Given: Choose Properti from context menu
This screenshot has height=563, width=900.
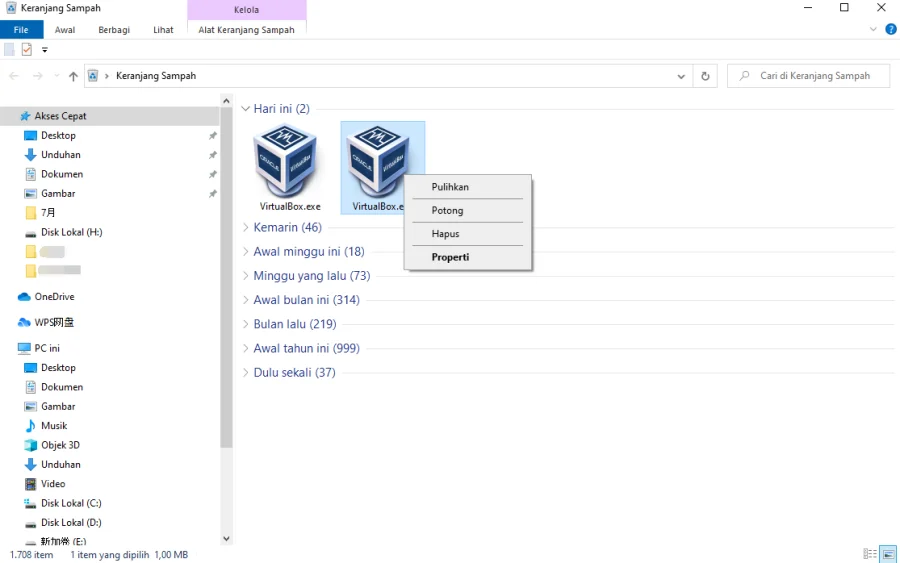Looking at the screenshot, I should 468,257.
